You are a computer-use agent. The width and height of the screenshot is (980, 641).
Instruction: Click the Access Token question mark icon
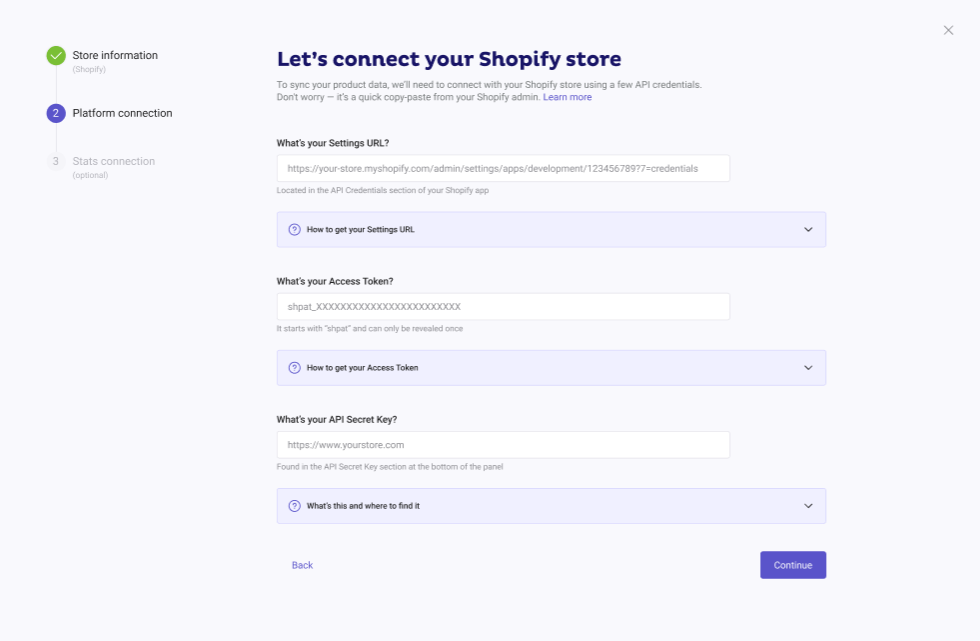click(294, 367)
